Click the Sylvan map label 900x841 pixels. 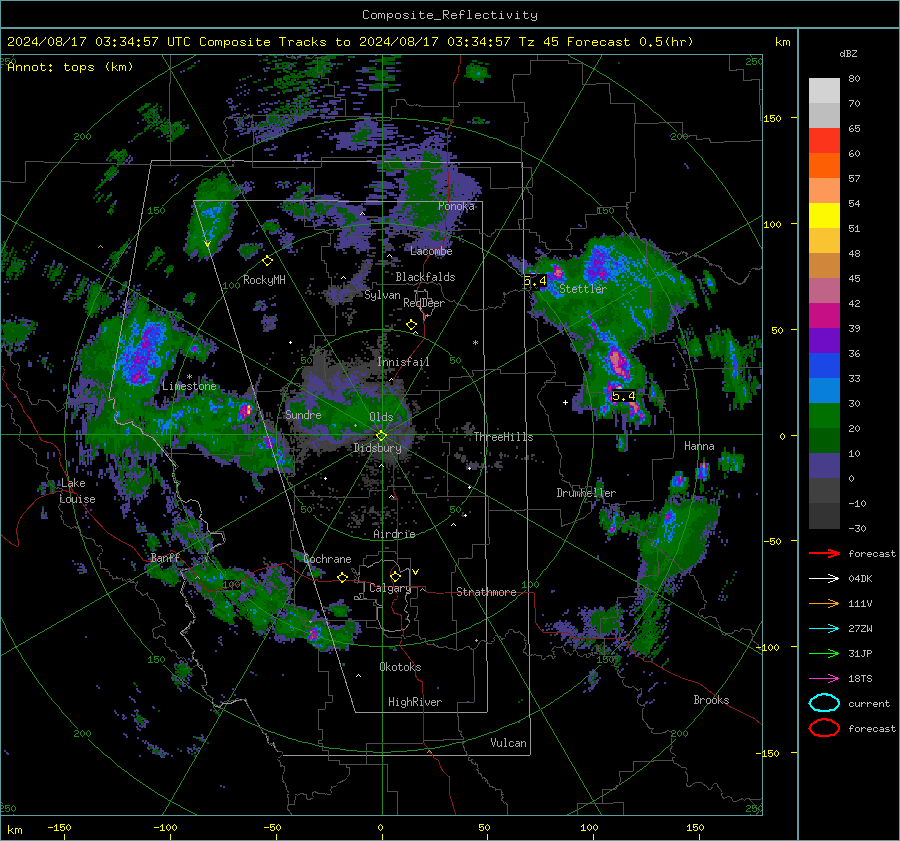coord(382,295)
